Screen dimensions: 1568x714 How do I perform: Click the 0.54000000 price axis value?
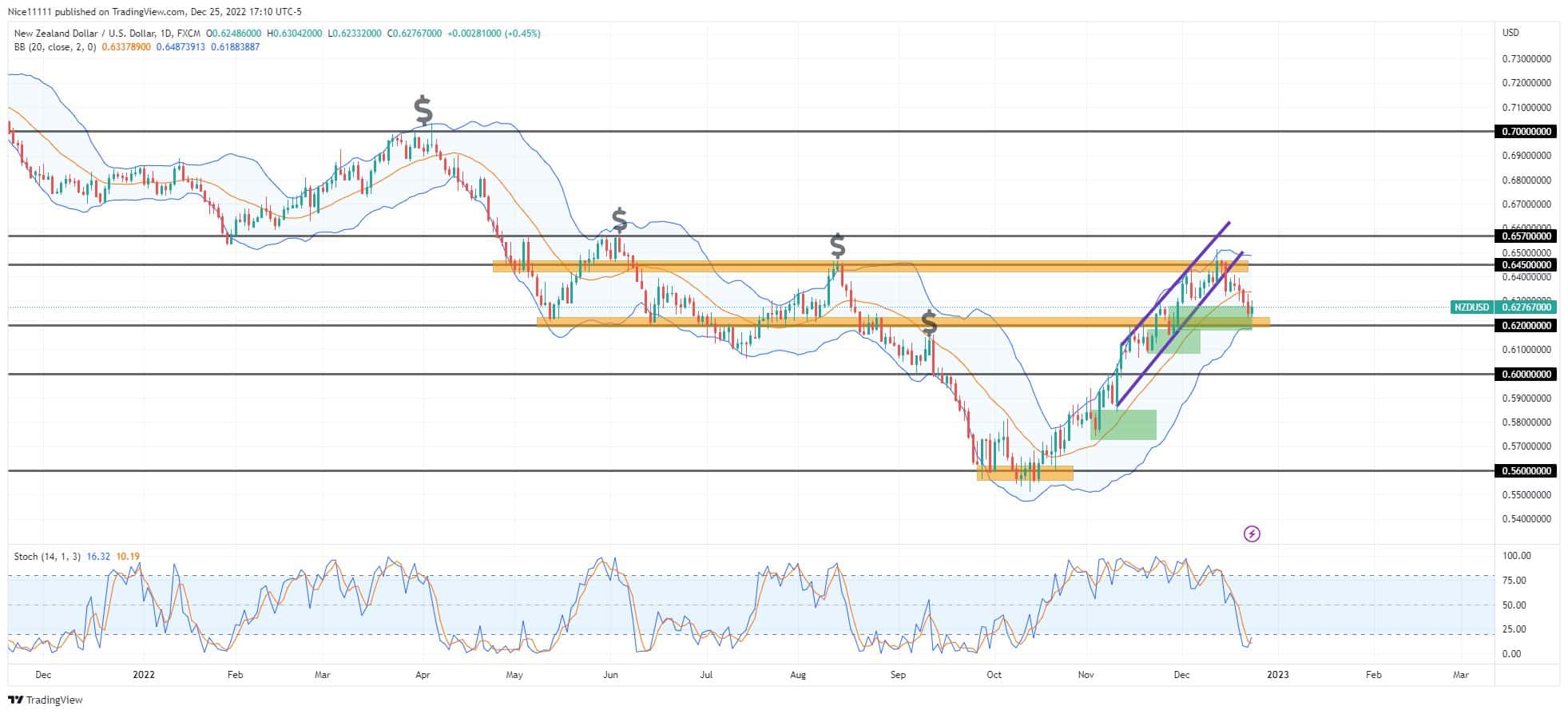[x=1526, y=519]
